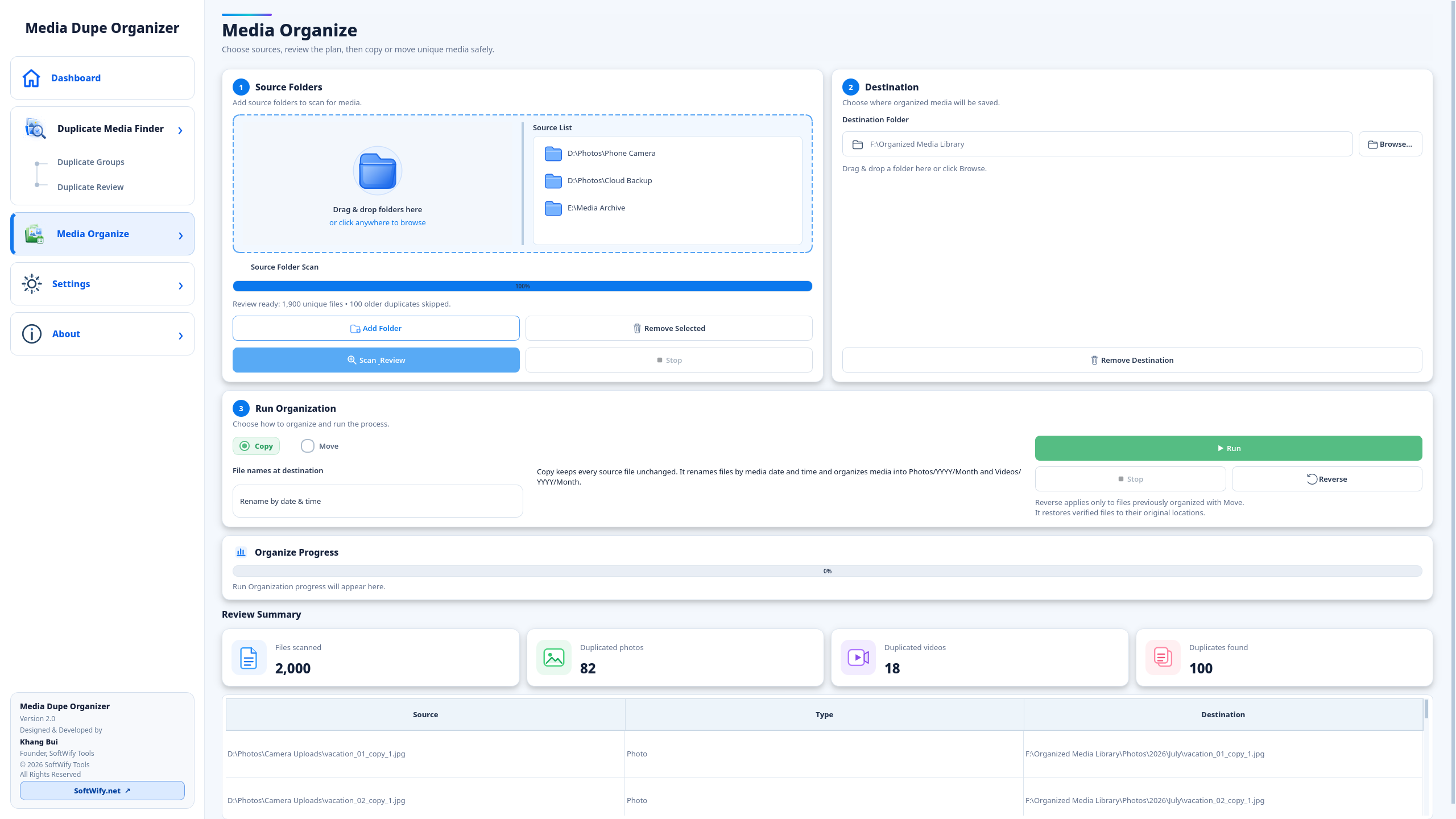Click 'or click anywhere to browse' link
The image size is (1456, 819).
click(377, 222)
